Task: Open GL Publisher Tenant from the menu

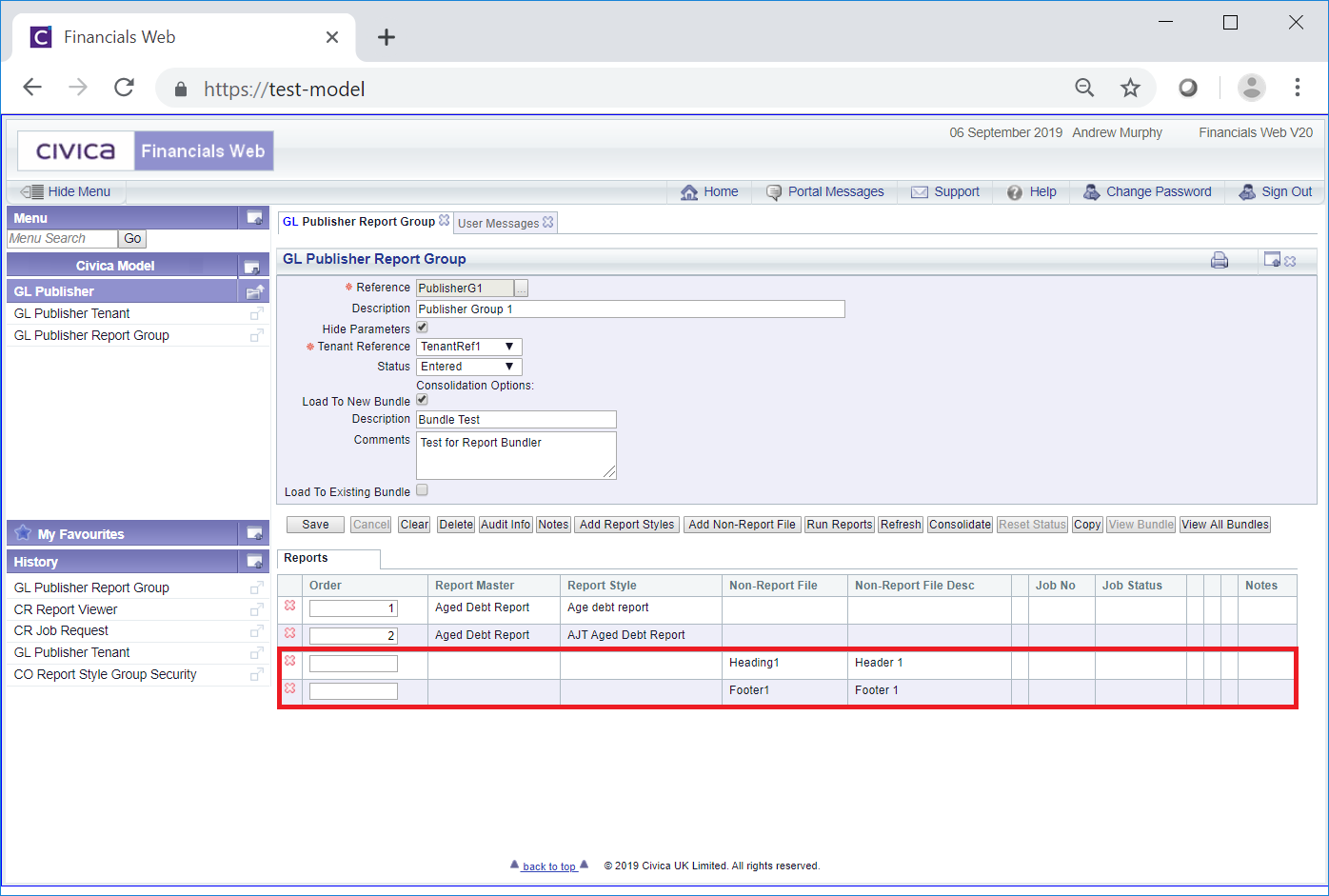Action: click(71, 313)
